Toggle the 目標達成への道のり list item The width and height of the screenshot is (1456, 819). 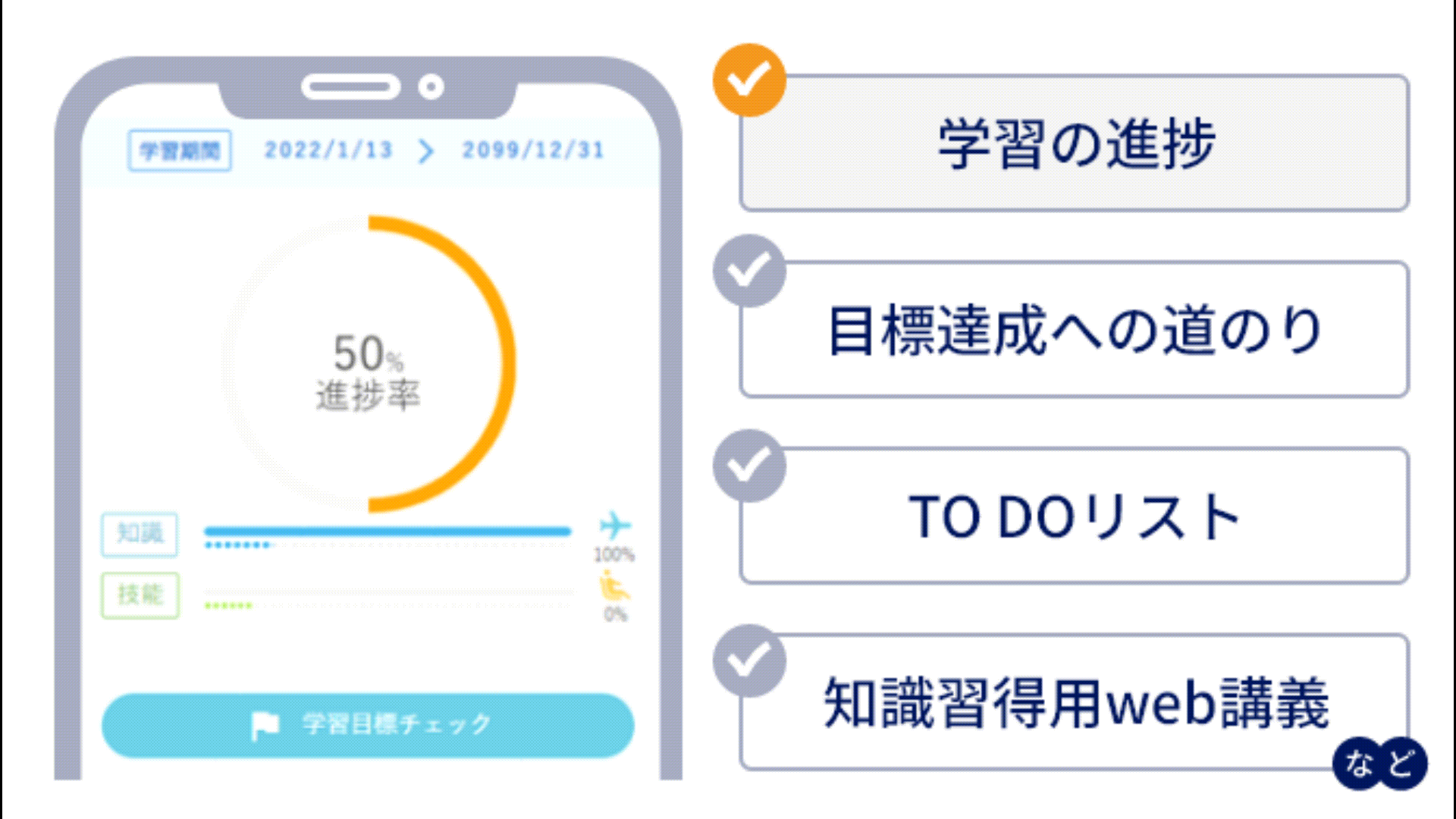[1077, 330]
